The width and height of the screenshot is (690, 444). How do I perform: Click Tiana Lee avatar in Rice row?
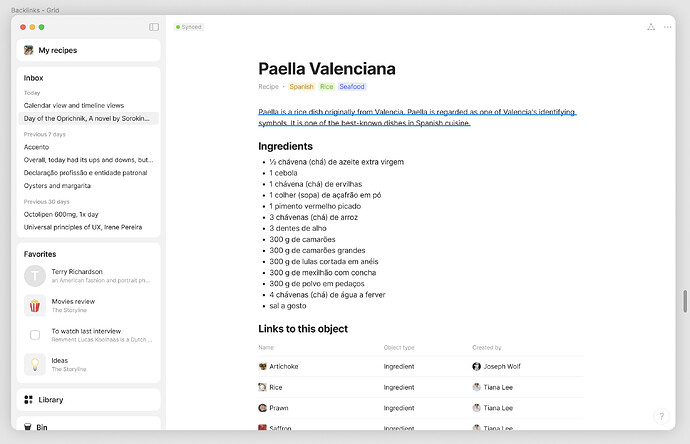tap(476, 387)
